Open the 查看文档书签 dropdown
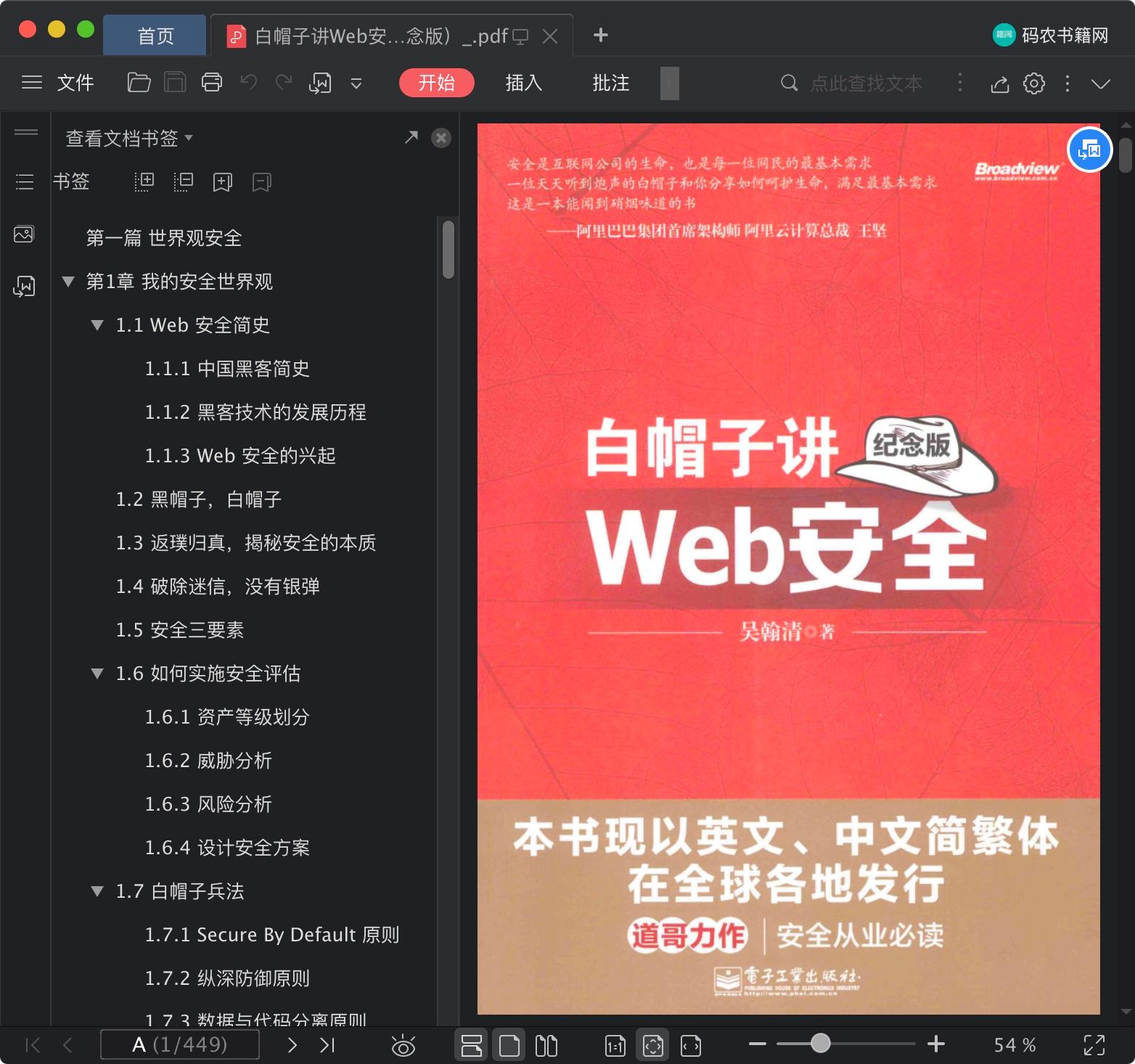The height and width of the screenshot is (1064, 1135). pyautogui.click(x=129, y=138)
